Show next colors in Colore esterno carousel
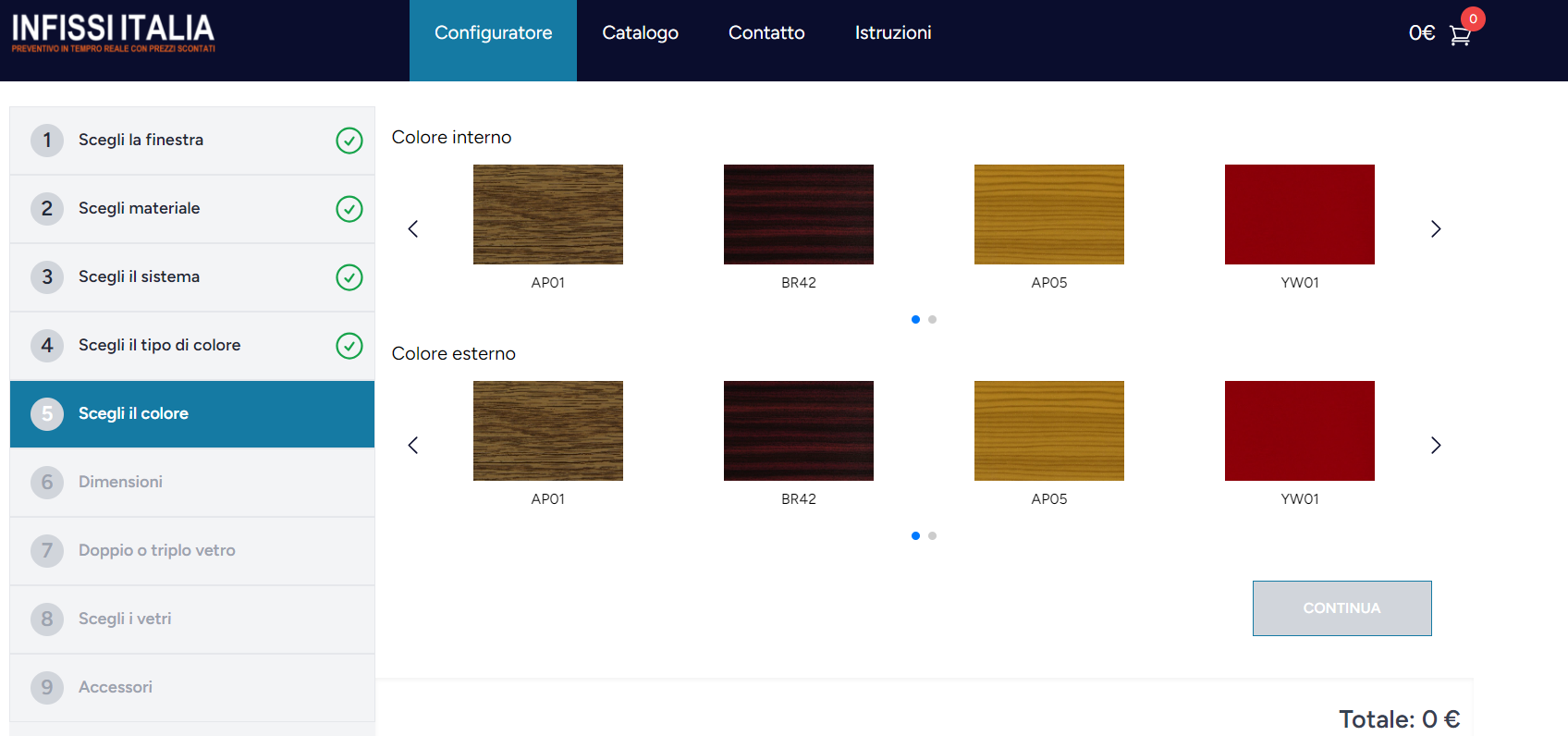Viewport: 1568px width, 736px height. [x=1435, y=446]
